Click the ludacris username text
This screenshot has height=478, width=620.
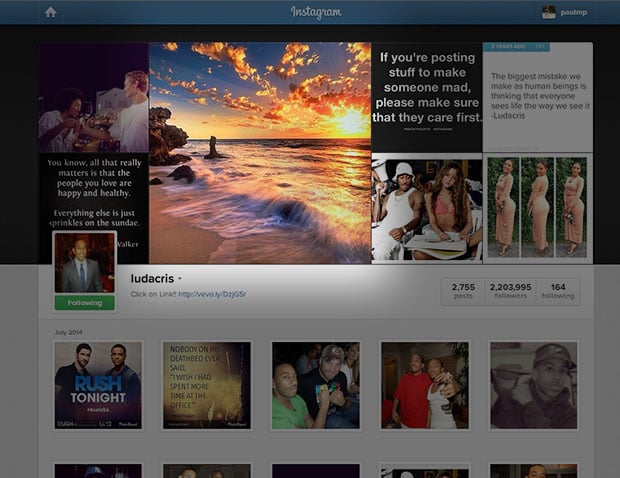(152, 279)
